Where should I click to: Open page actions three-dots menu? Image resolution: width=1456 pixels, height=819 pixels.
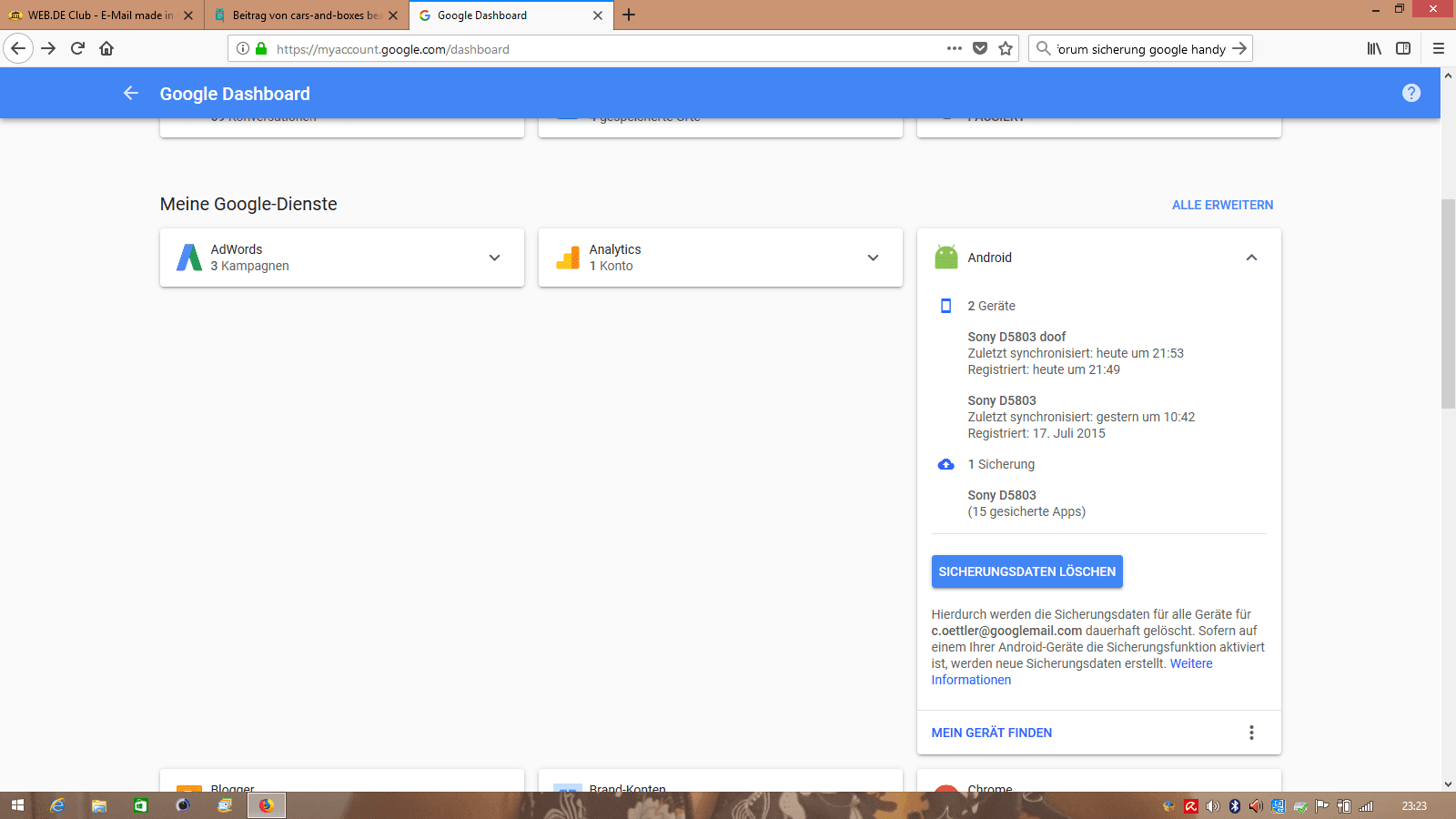(x=954, y=48)
